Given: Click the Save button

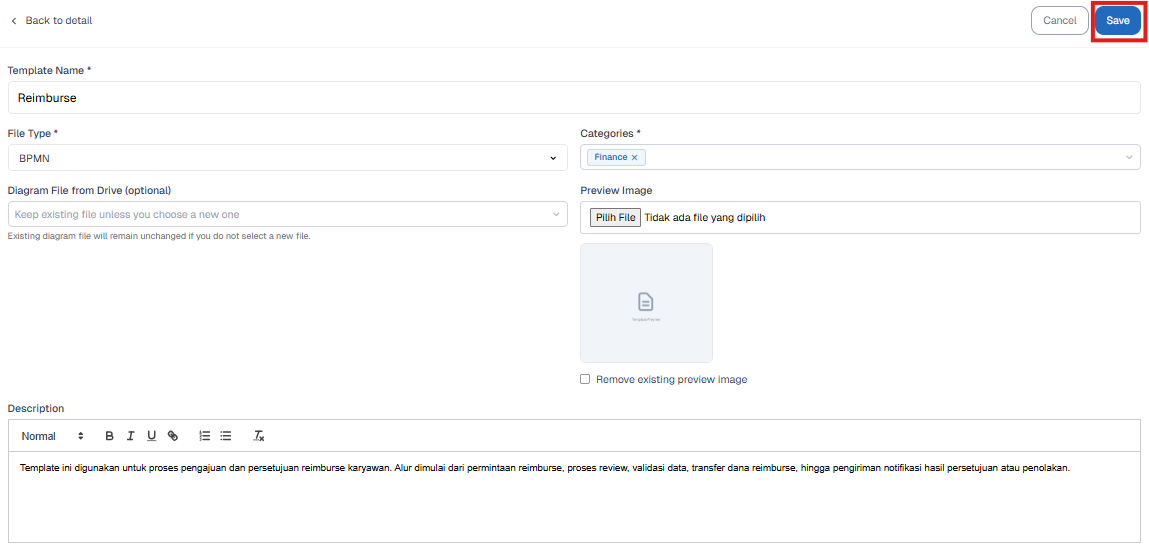Looking at the screenshot, I should [x=1117, y=21].
